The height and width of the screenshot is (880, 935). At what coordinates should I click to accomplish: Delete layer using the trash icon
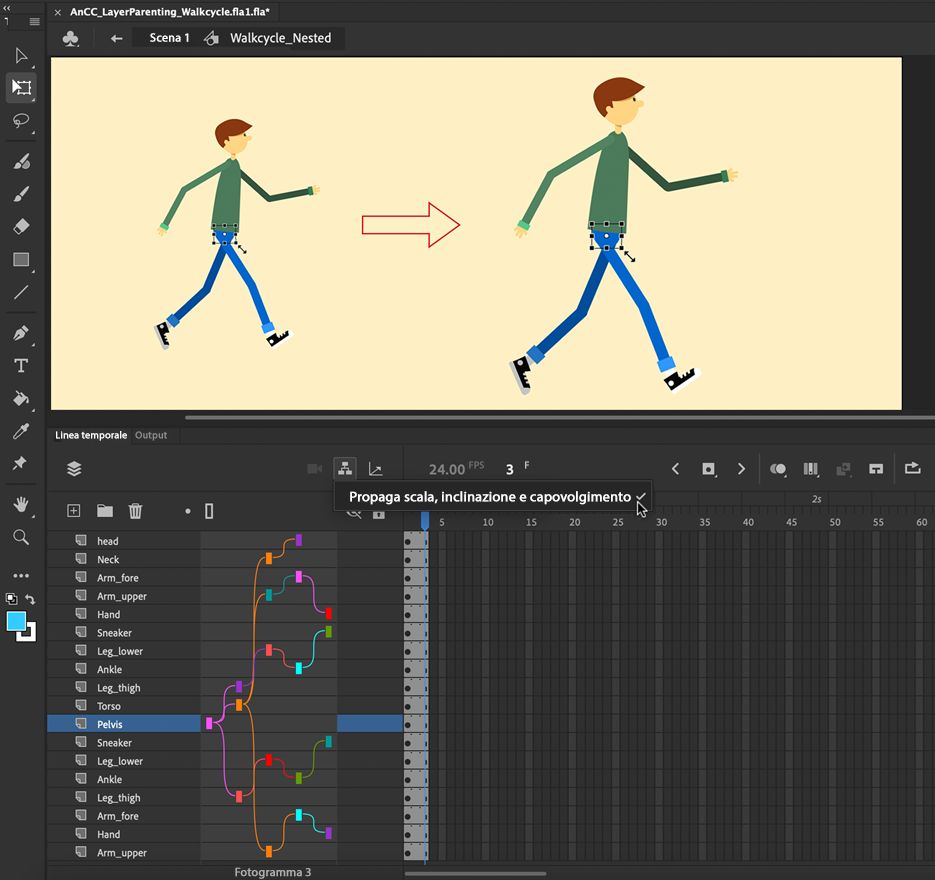[x=135, y=511]
